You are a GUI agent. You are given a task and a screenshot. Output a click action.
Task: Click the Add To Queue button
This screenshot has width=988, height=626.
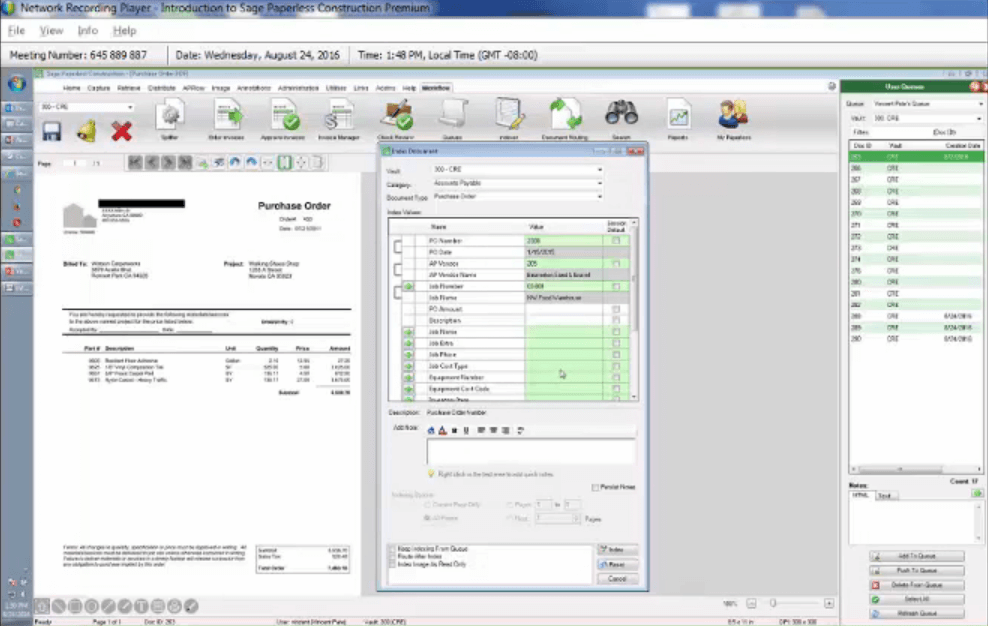point(916,556)
